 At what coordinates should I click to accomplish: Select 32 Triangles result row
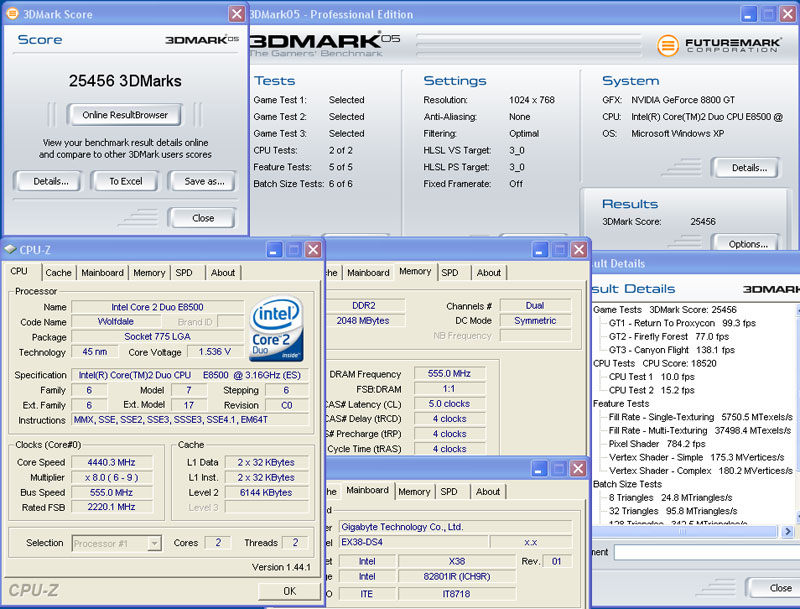click(673, 511)
